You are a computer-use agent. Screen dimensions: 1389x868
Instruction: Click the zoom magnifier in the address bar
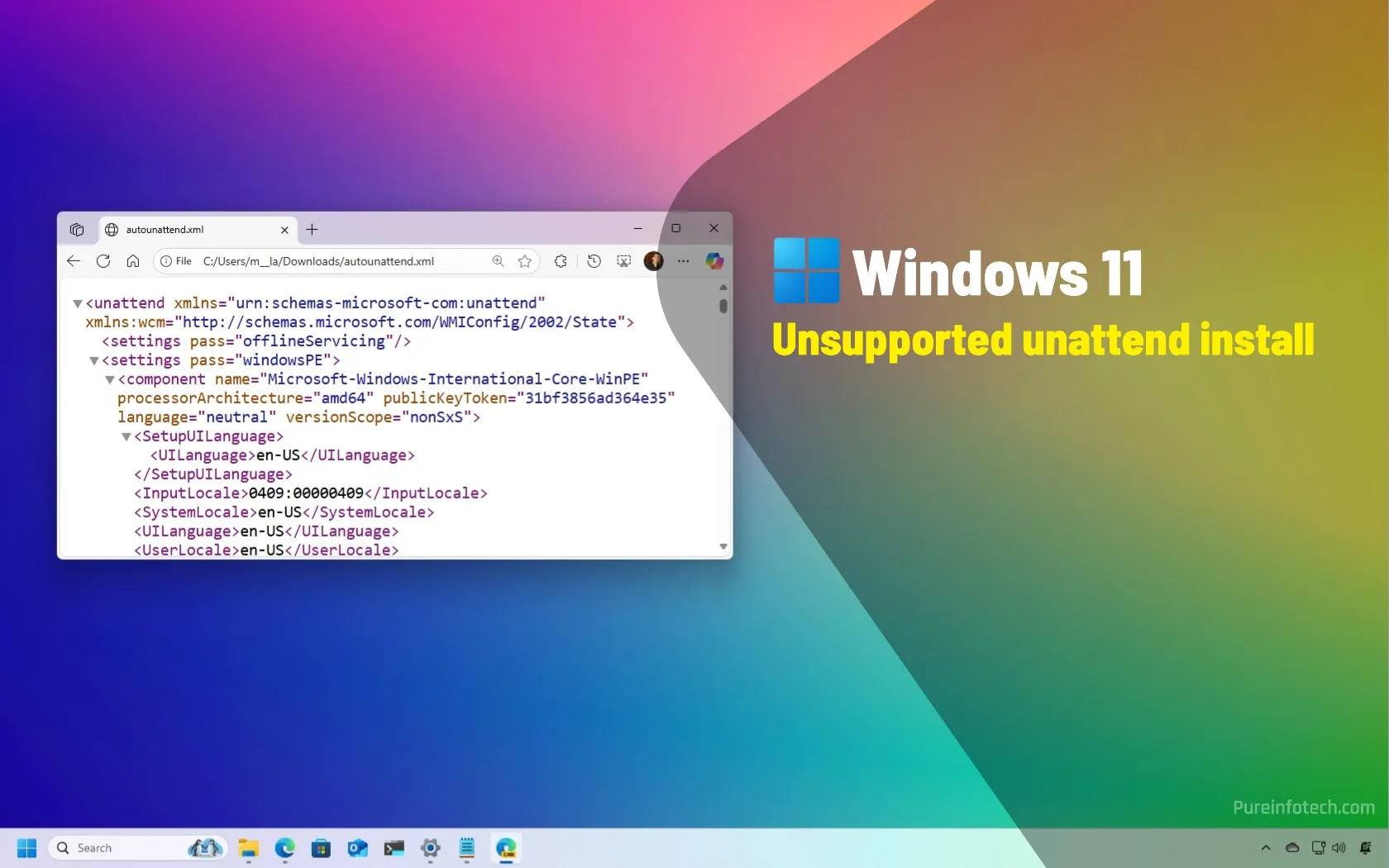point(498,261)
